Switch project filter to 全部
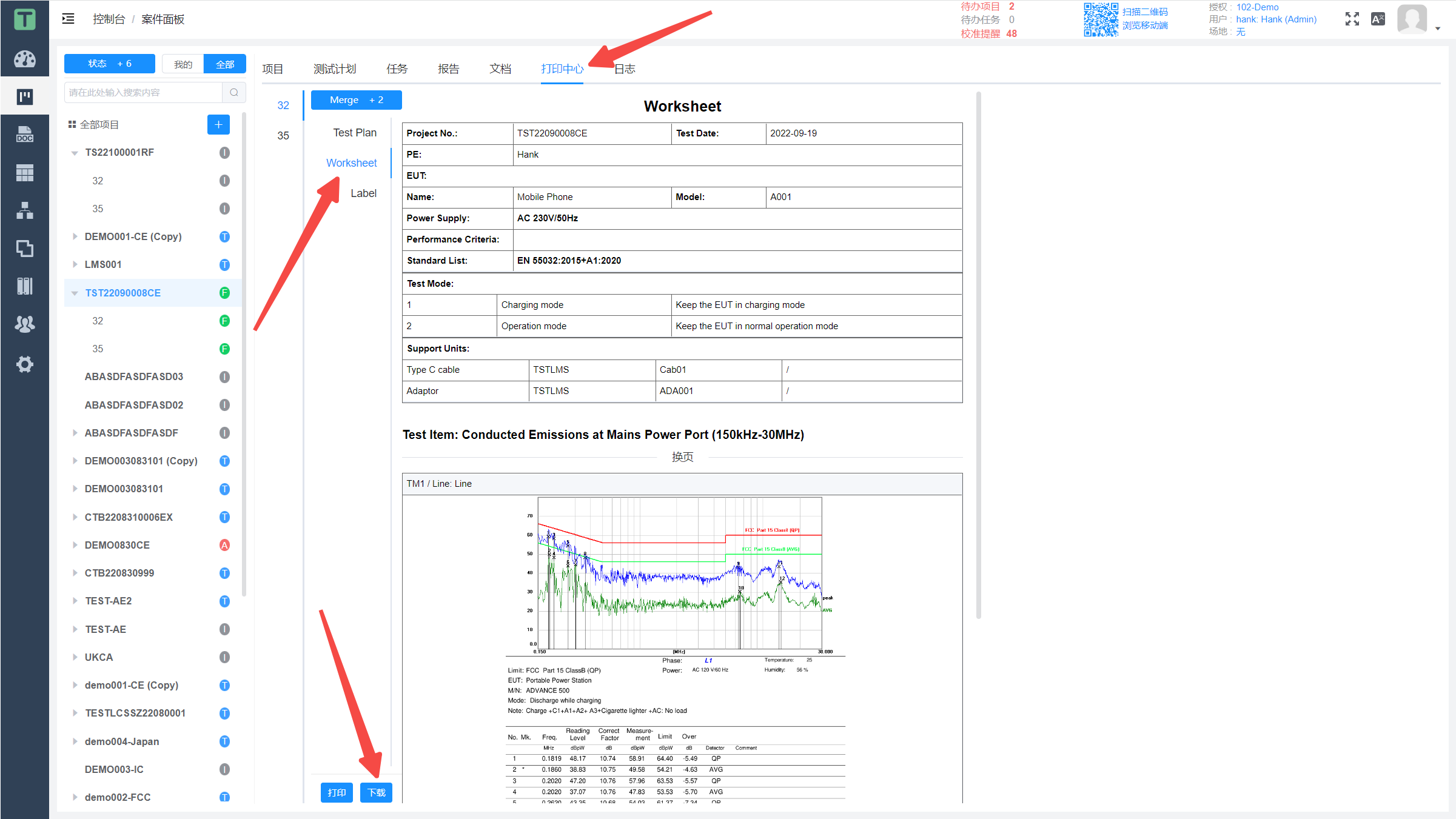 pos(225,64)
